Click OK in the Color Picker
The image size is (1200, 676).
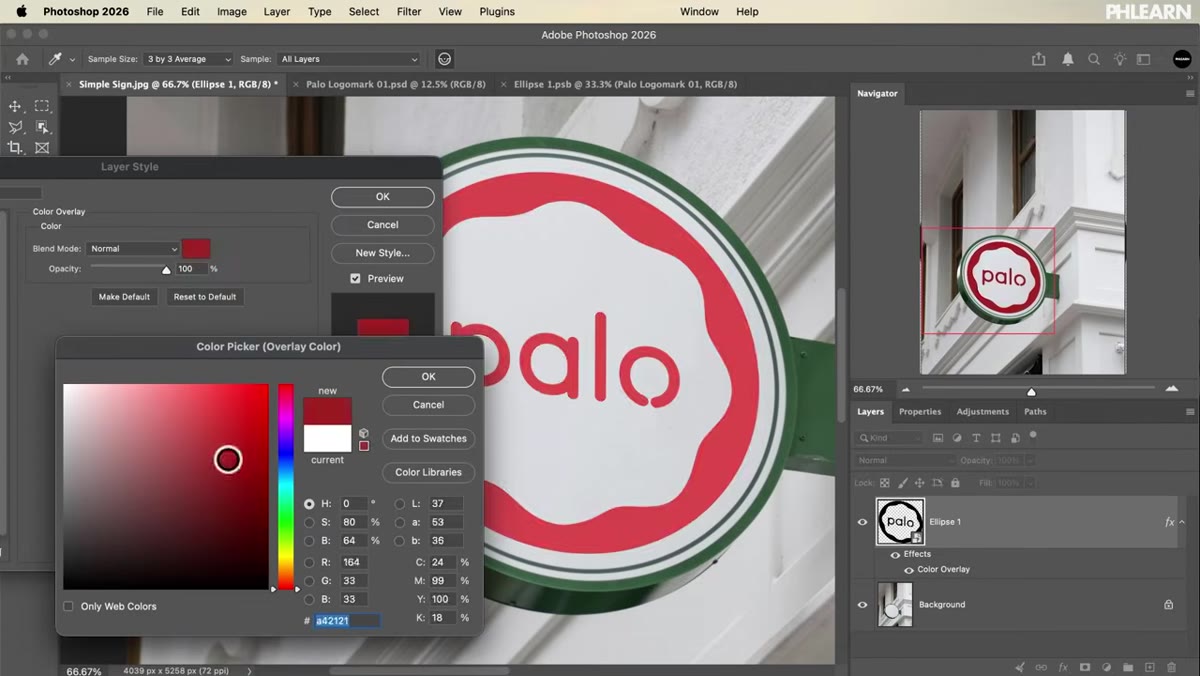click(x=428, y=377)
